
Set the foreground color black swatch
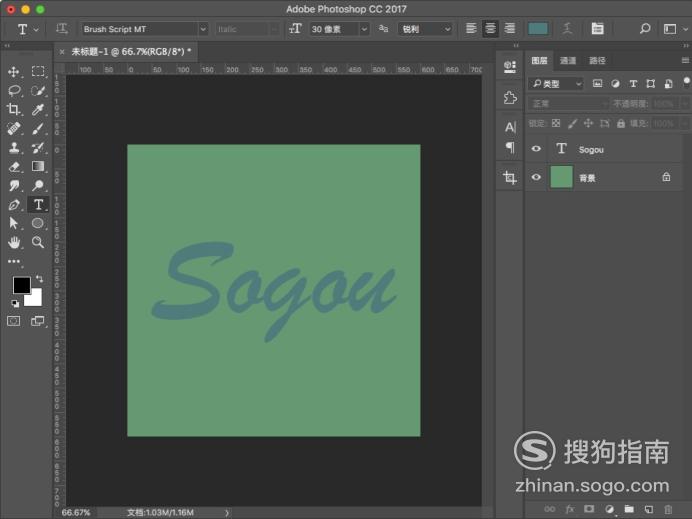[21, 285]
